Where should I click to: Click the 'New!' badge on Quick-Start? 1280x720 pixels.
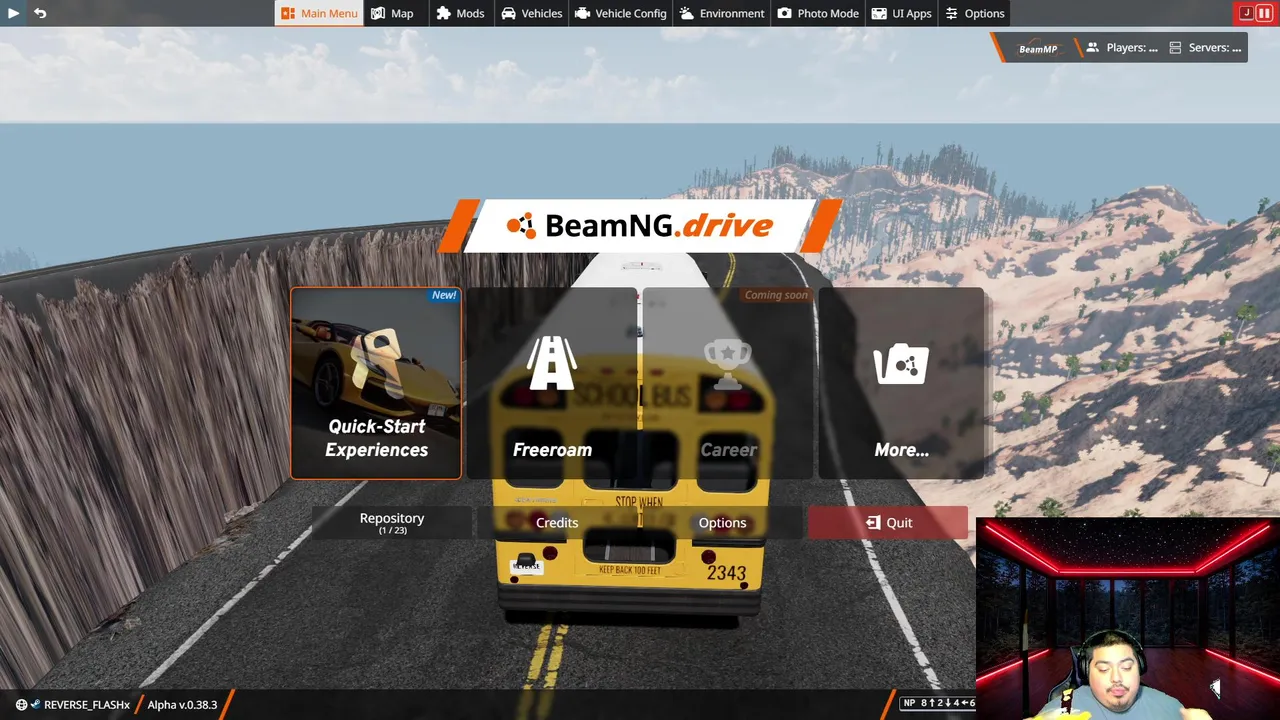pos(444,295)
